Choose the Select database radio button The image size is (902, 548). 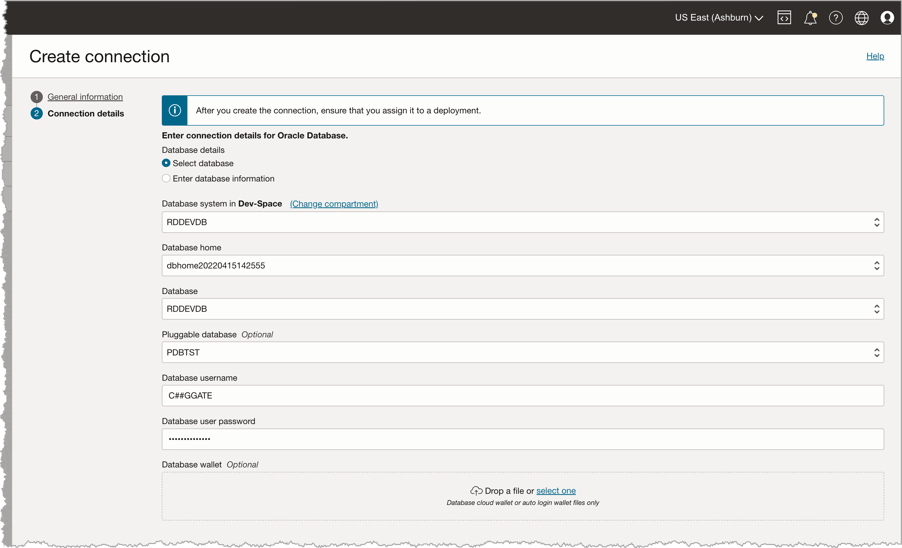pyautogui.click(x=166, y=163)
